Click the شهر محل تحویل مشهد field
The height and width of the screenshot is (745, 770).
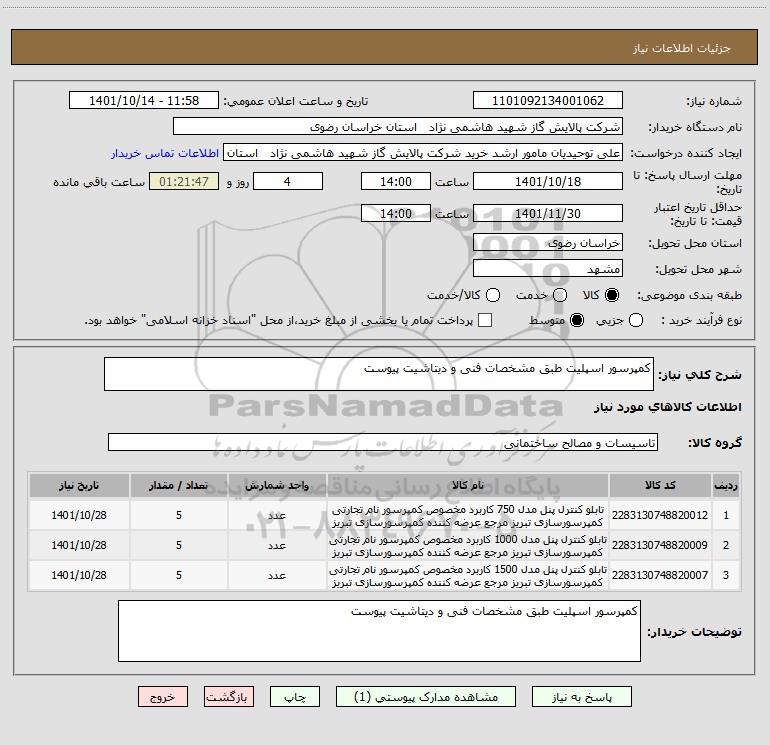548,269
